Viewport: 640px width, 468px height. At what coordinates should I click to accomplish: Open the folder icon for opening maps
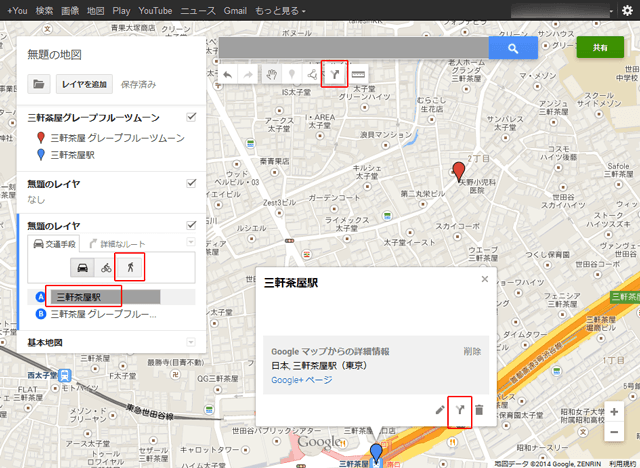(x=39, y=84)
